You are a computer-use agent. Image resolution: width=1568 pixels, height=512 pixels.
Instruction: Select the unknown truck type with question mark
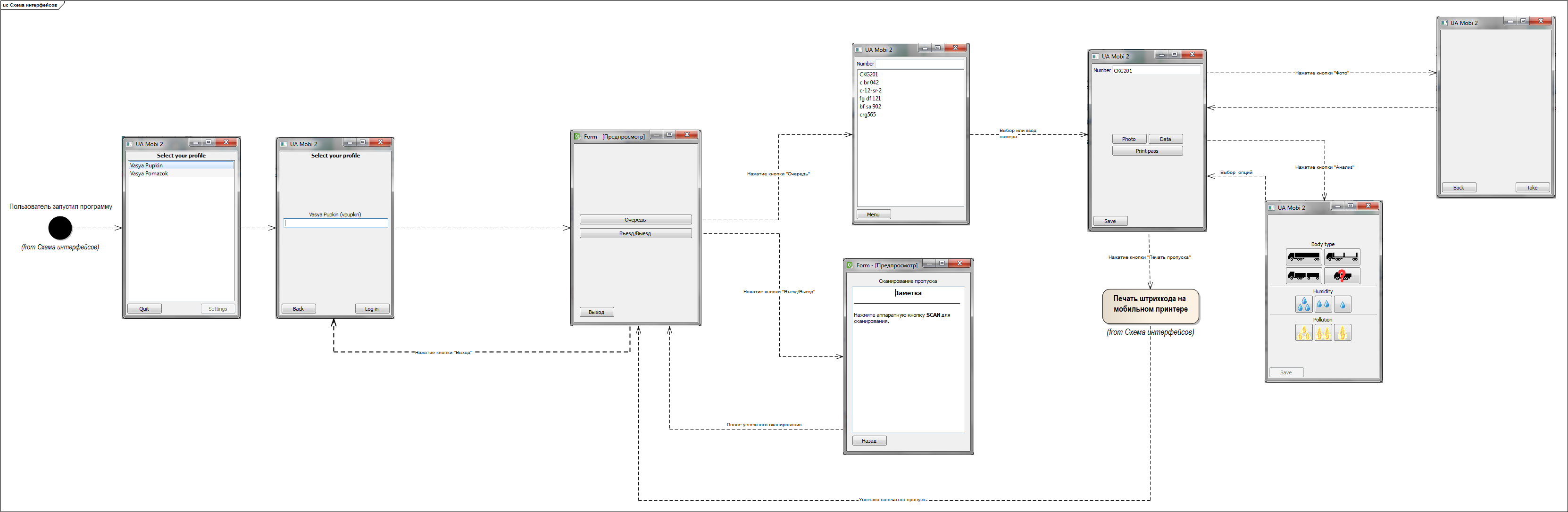pyautogui.click(x=1342, y=276)
